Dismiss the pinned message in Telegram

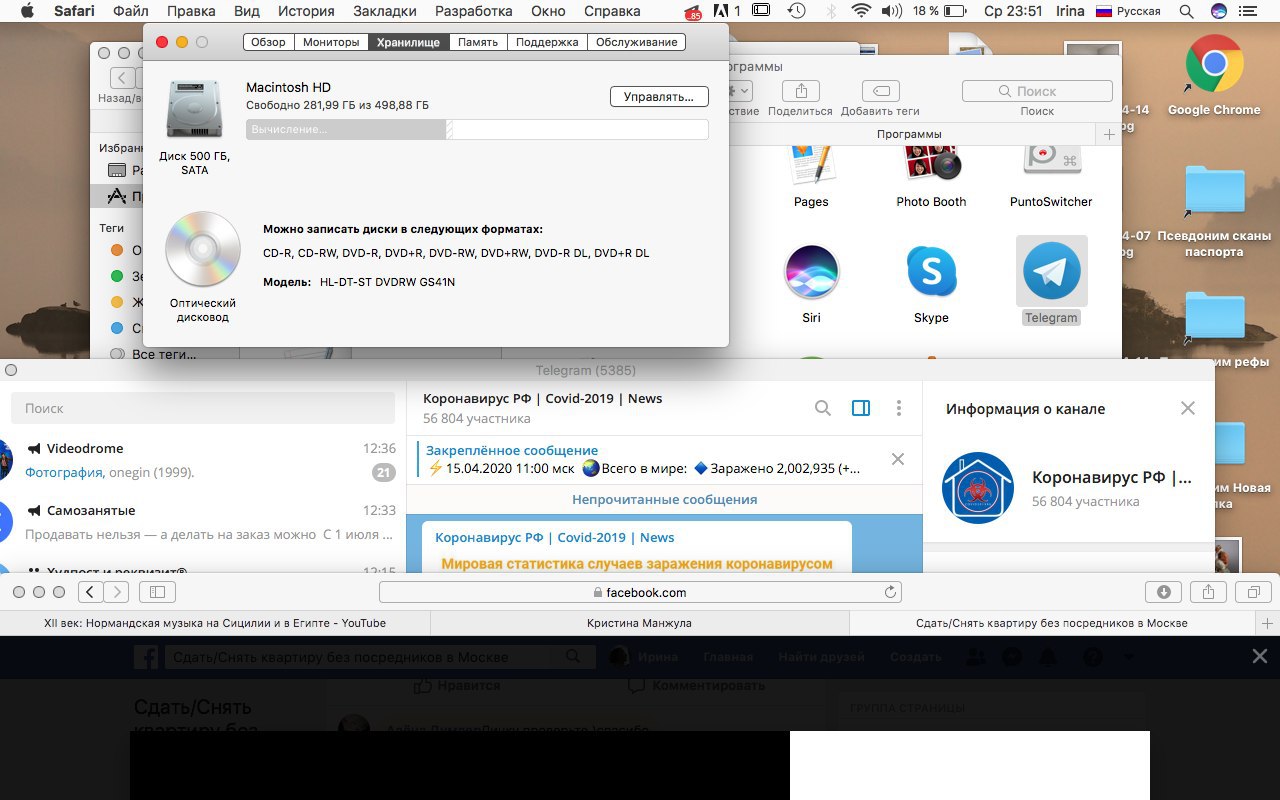897,459
